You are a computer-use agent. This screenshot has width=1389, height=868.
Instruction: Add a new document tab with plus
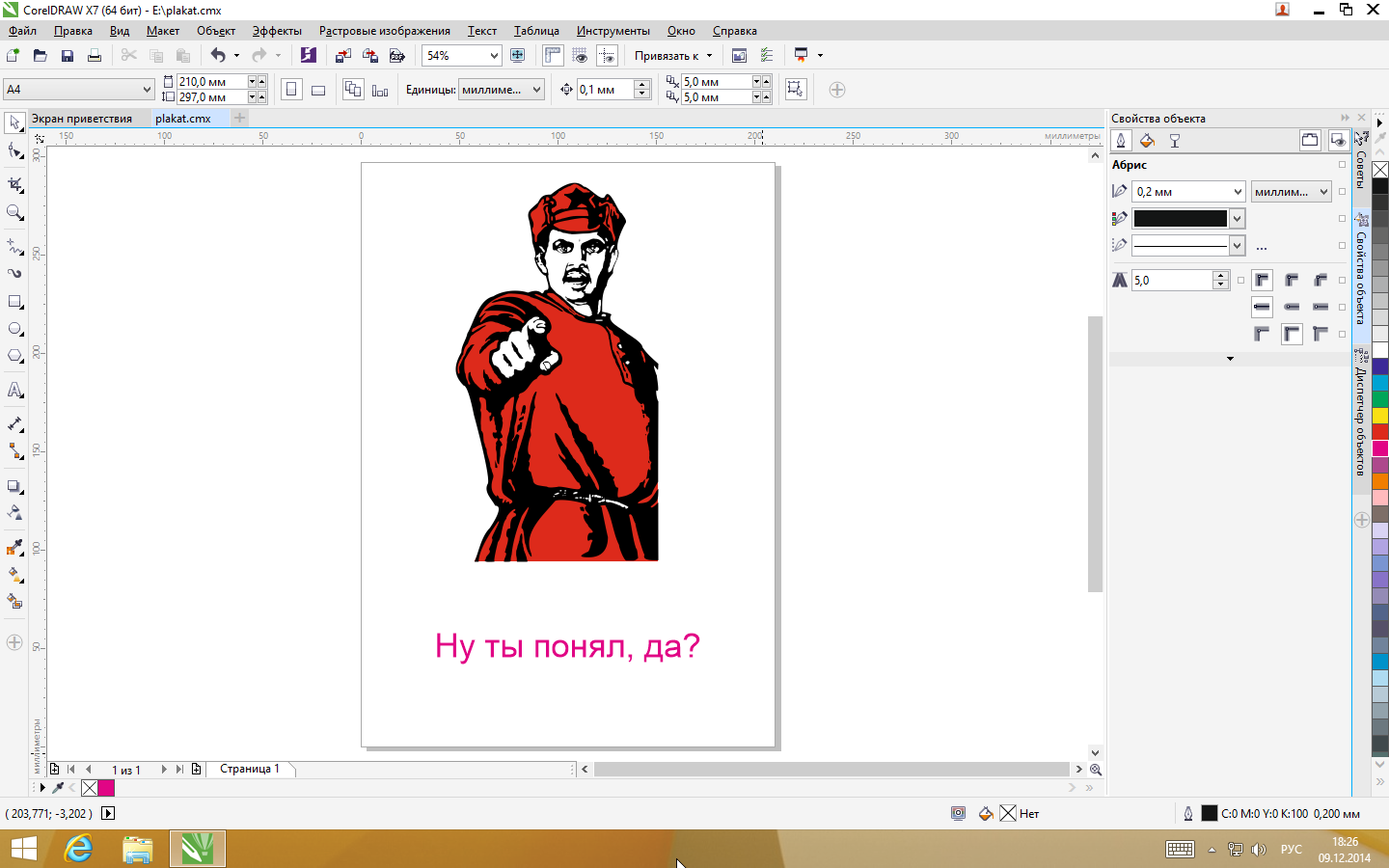point(239,118)
